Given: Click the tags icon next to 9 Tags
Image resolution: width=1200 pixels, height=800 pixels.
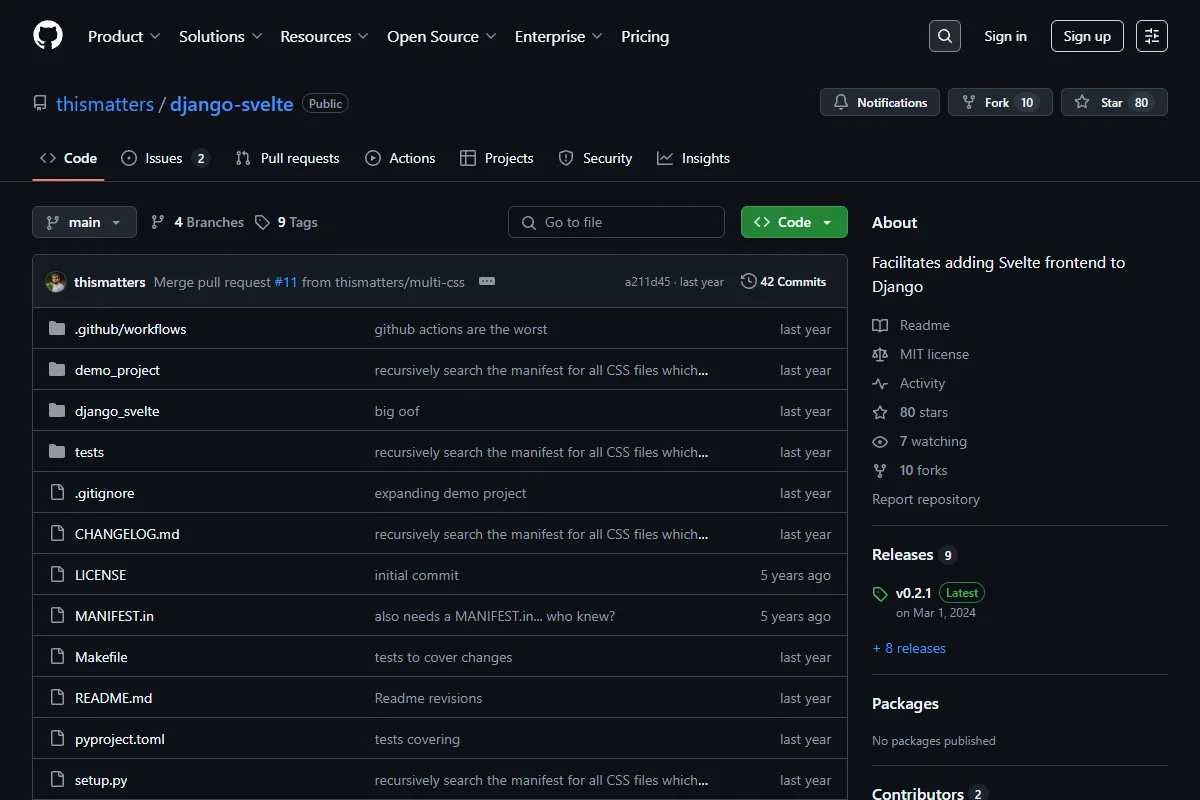Looking at the screenshot, I should (x=262, y=222).
